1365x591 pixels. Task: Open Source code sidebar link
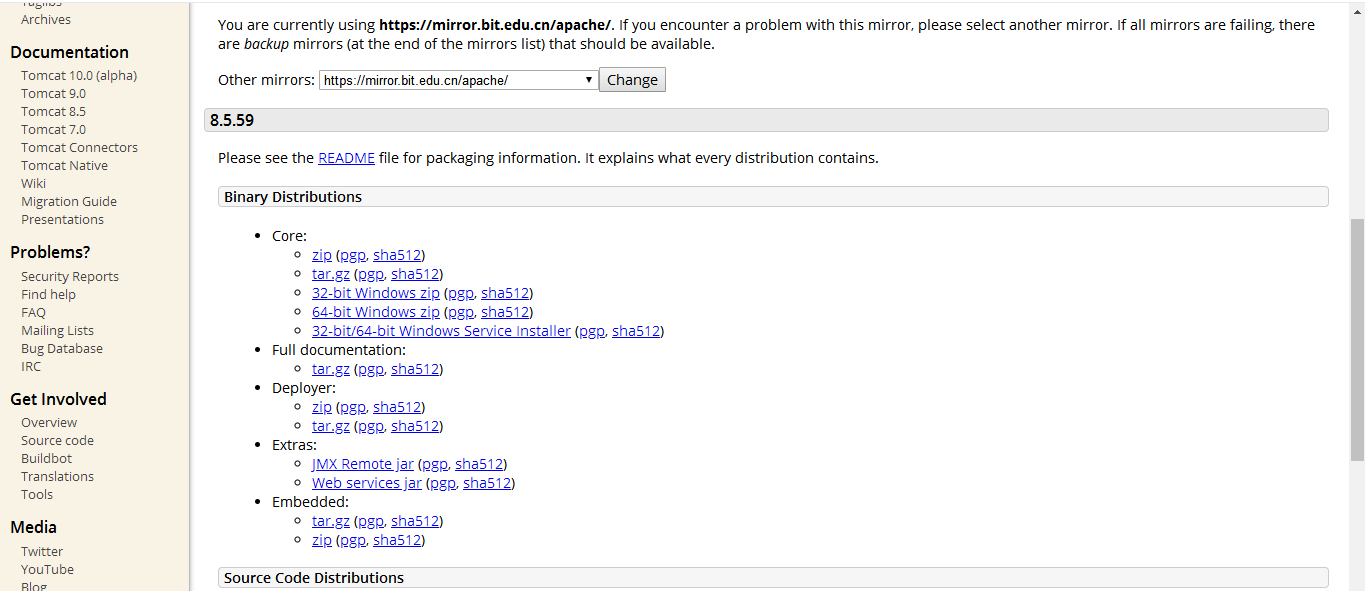point(57,440)
